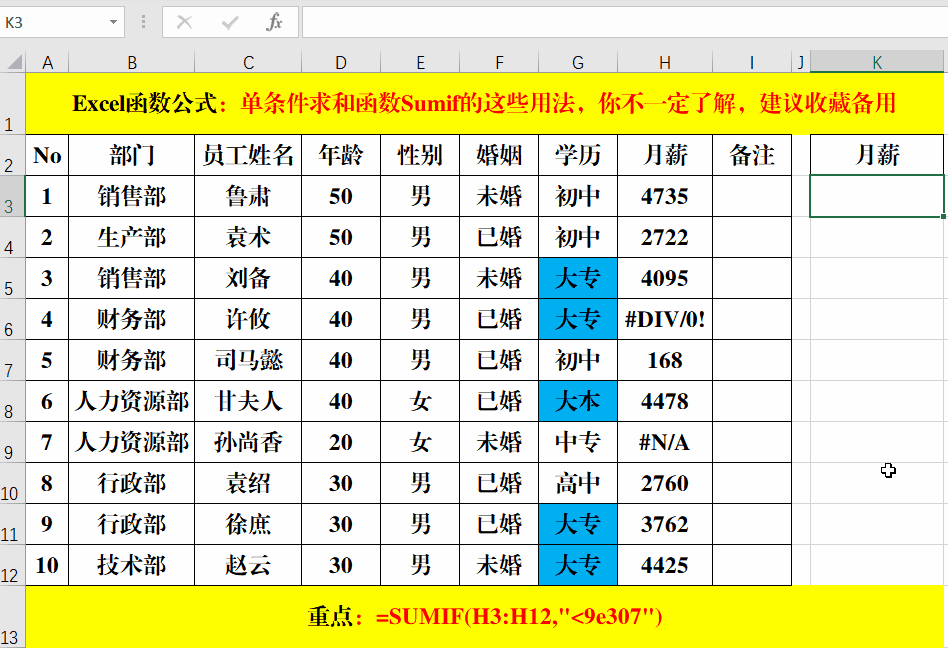Click inside the Name Box showing K3

point(53,22)
